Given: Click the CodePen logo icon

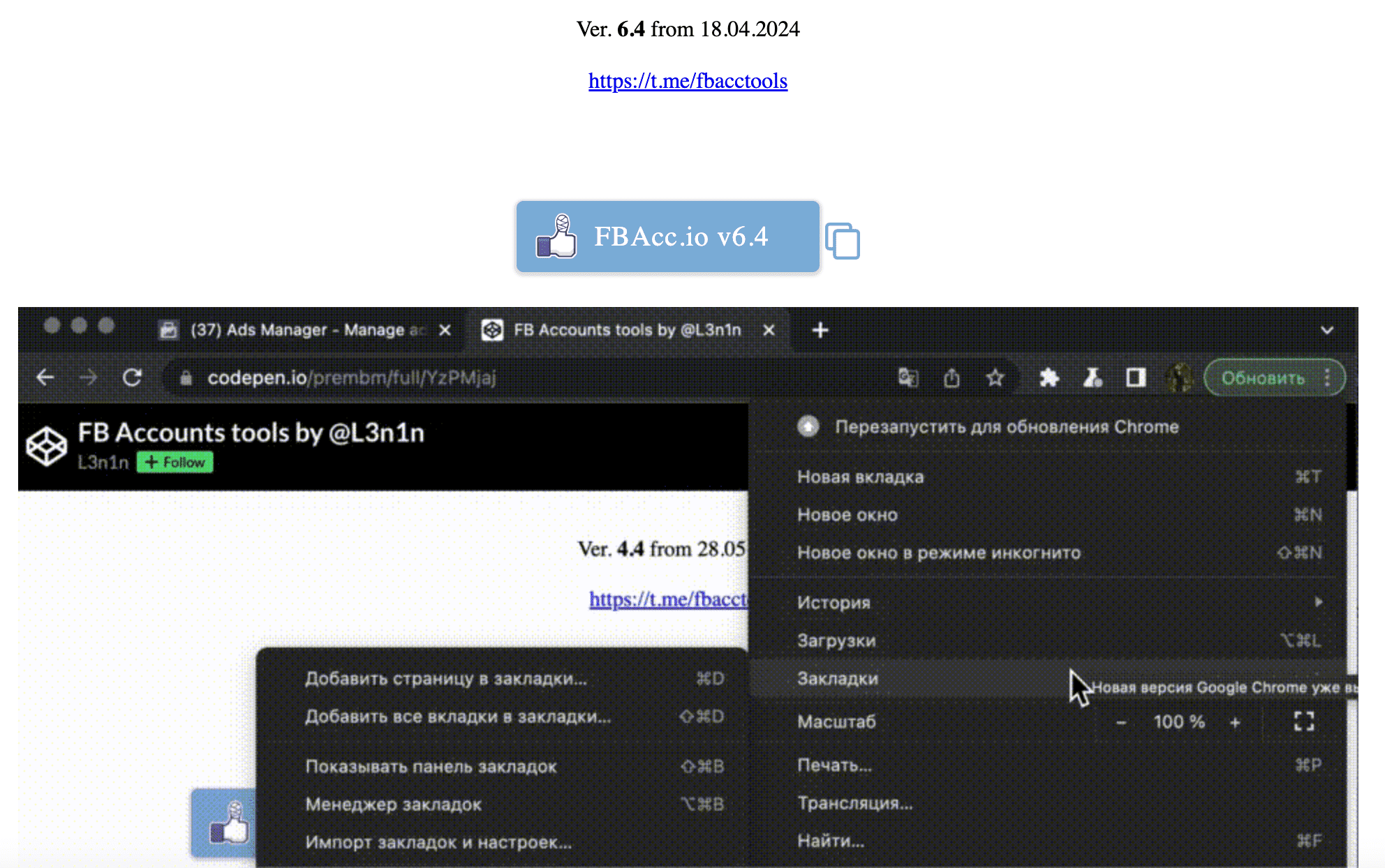Looking at the screenshot, I should pyautogui.click(x=46, y=445).
